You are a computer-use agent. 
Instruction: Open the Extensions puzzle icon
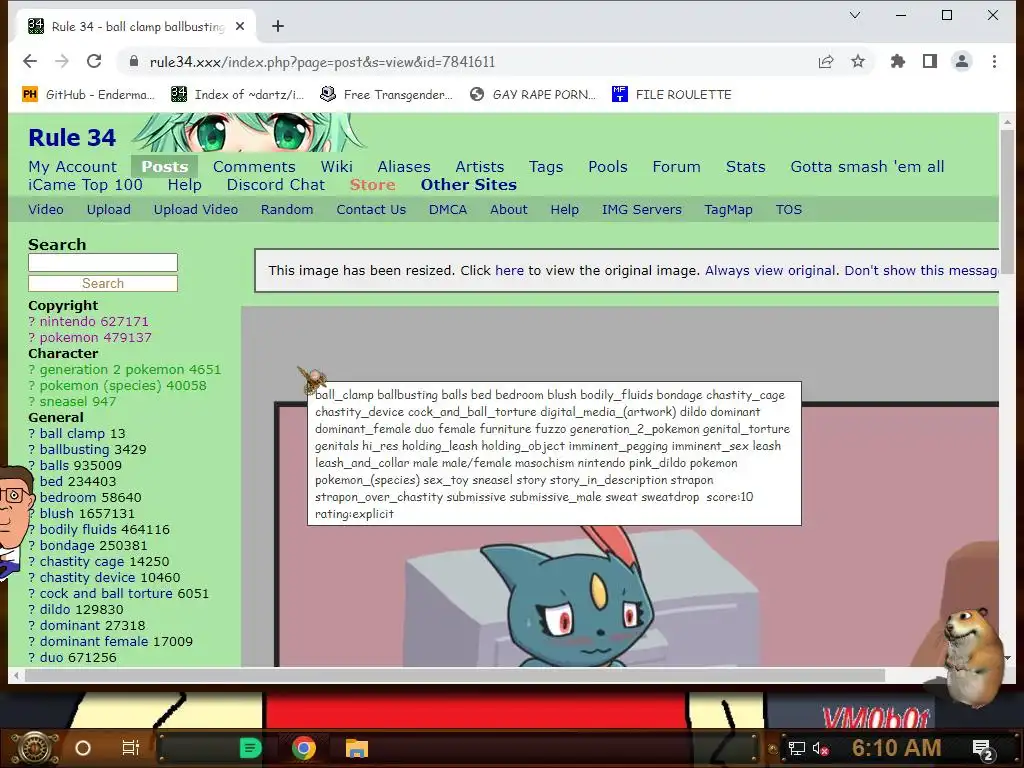click(x=898, y=61)
